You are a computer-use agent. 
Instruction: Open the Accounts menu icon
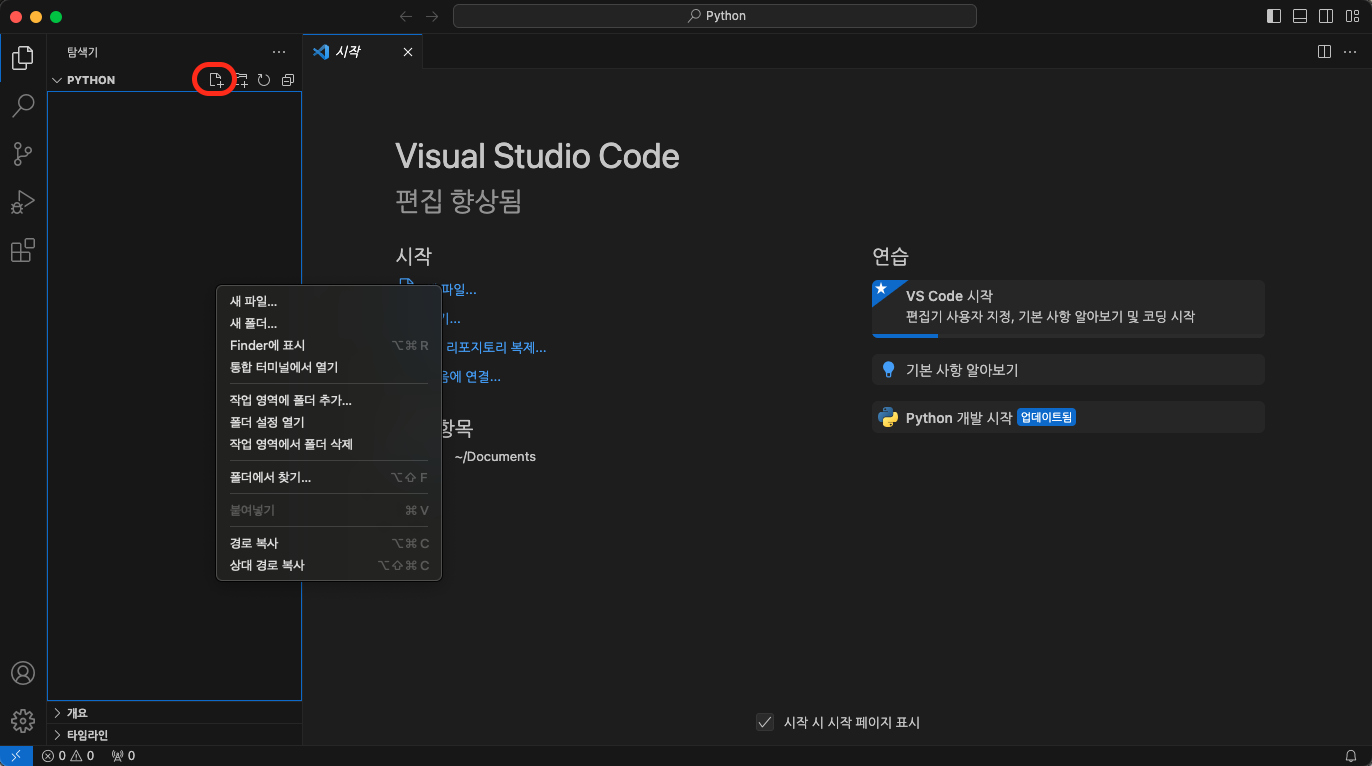point(23,673)
